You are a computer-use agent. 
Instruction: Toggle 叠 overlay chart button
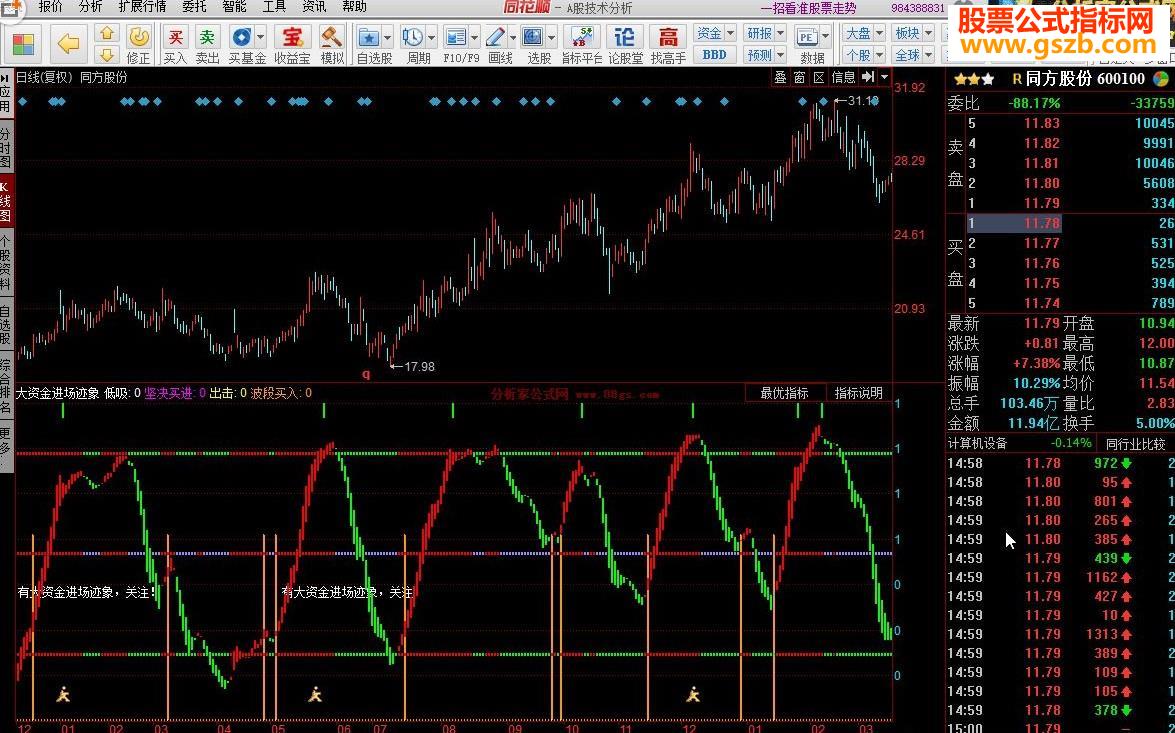click(780, 77)
